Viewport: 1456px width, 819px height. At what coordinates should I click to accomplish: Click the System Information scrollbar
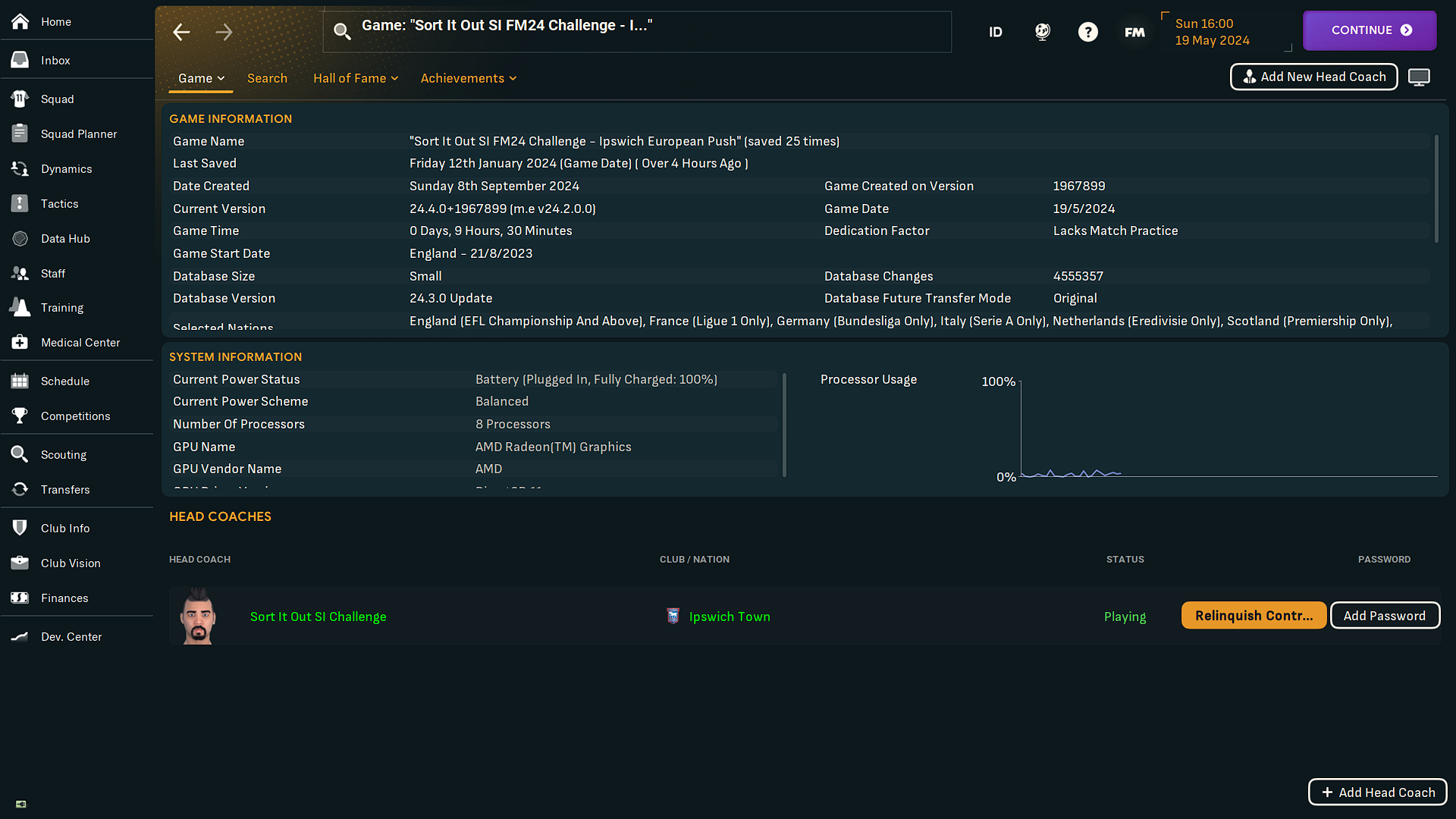(x=784, y=425)
